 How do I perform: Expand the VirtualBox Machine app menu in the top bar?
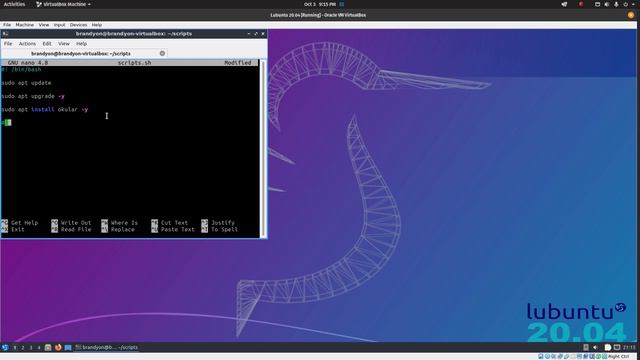coord(63,4)
